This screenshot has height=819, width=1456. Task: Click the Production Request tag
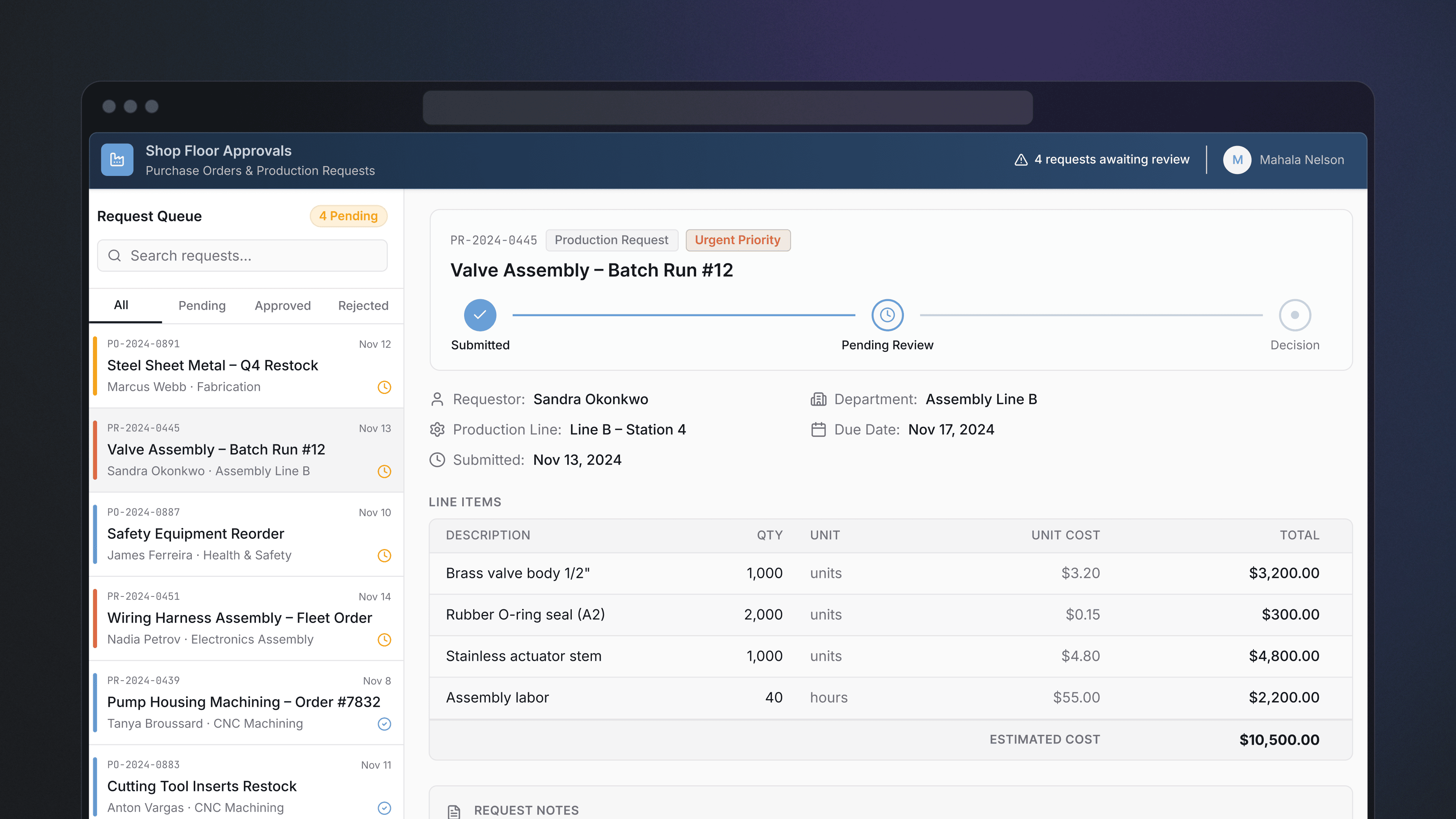pos(612,240)
